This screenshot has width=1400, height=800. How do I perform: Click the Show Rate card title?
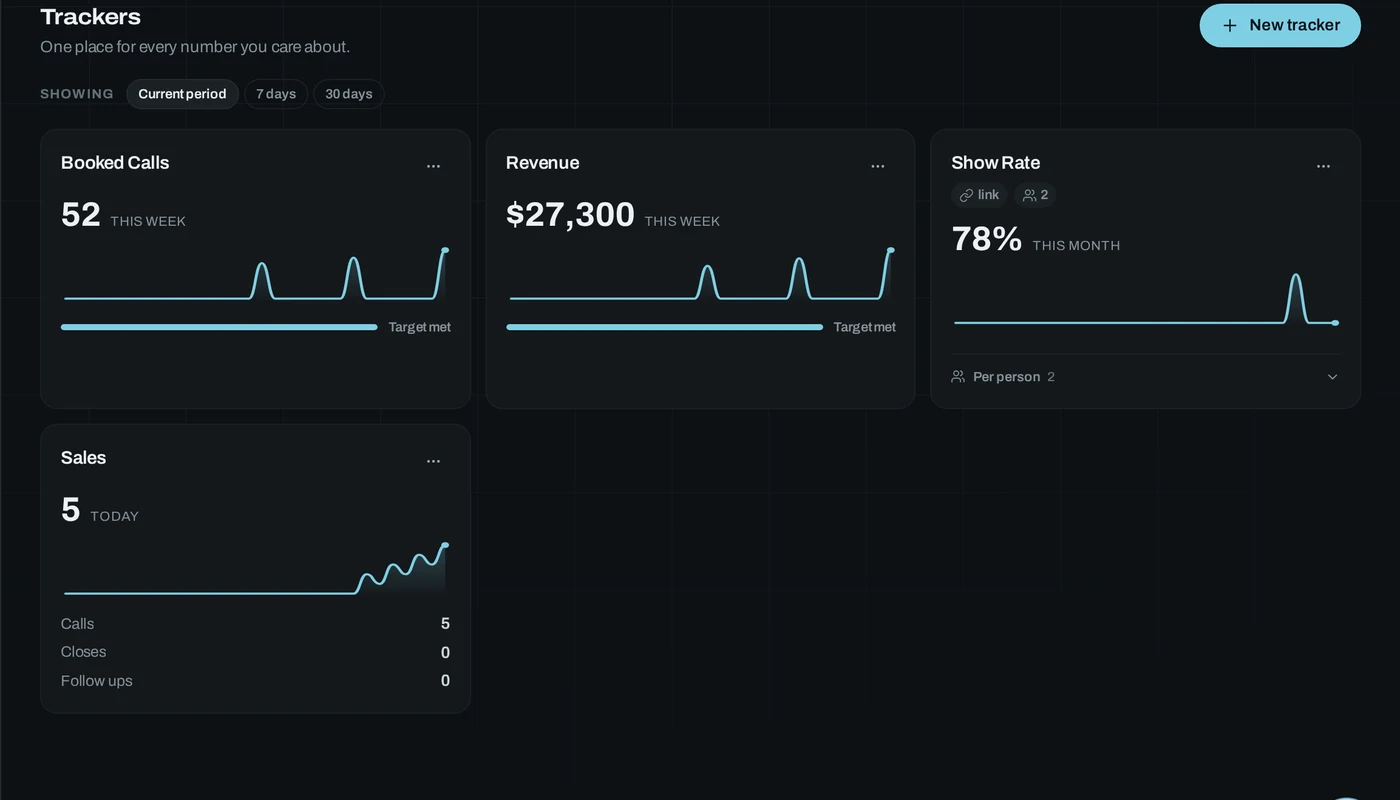click(x=996, y=163)
